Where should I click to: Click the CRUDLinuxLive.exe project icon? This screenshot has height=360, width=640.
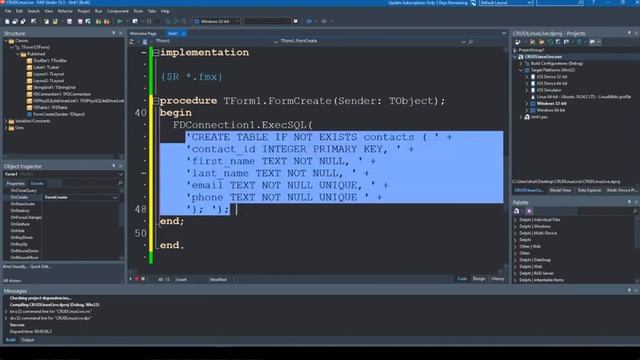point(521,57)
